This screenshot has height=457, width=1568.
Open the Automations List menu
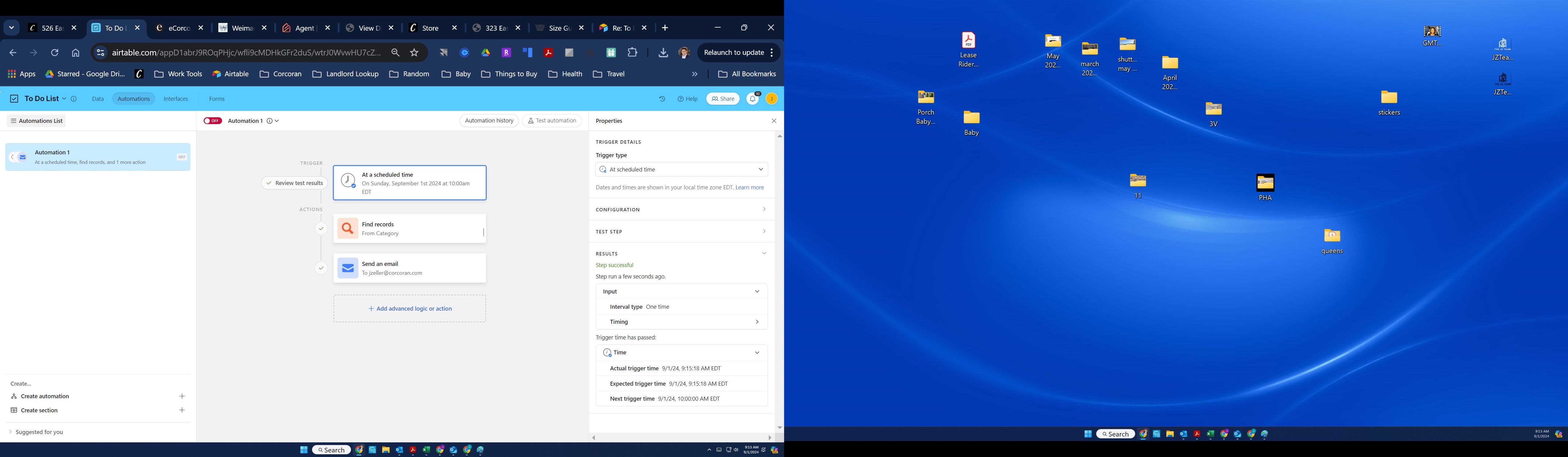point(36,120)
